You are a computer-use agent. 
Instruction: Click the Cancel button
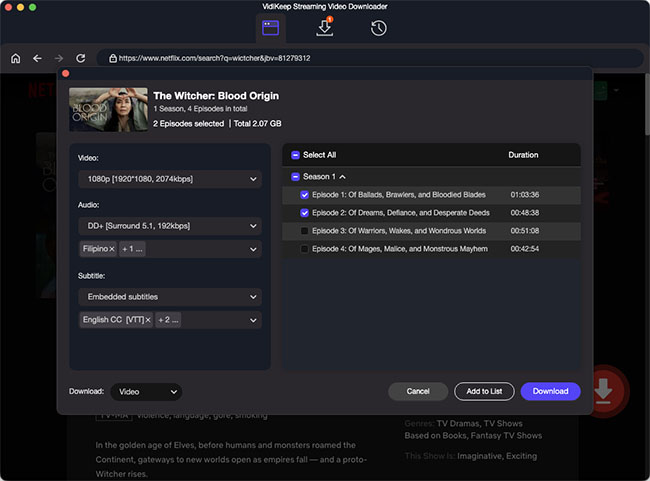tap(418, 391)
